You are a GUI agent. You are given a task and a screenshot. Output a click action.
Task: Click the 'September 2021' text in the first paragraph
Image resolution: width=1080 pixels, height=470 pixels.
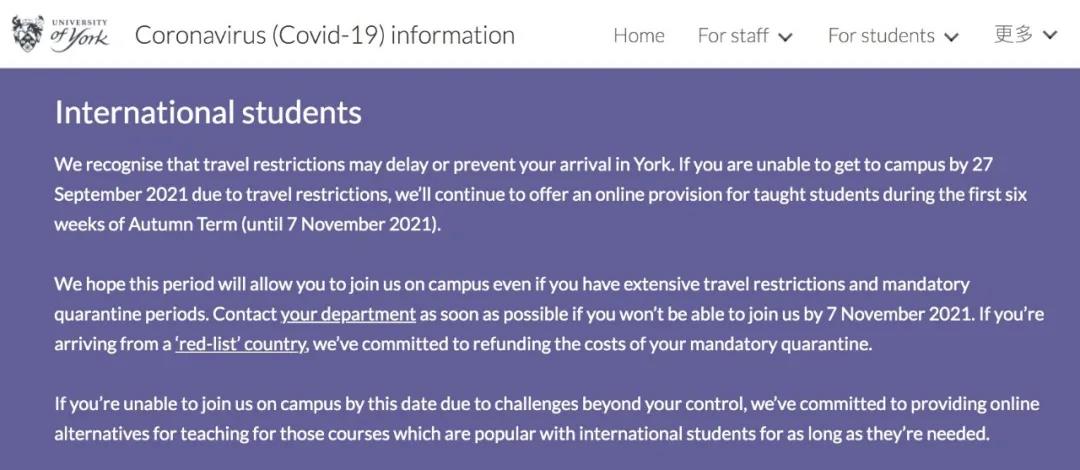coord(121,195)
